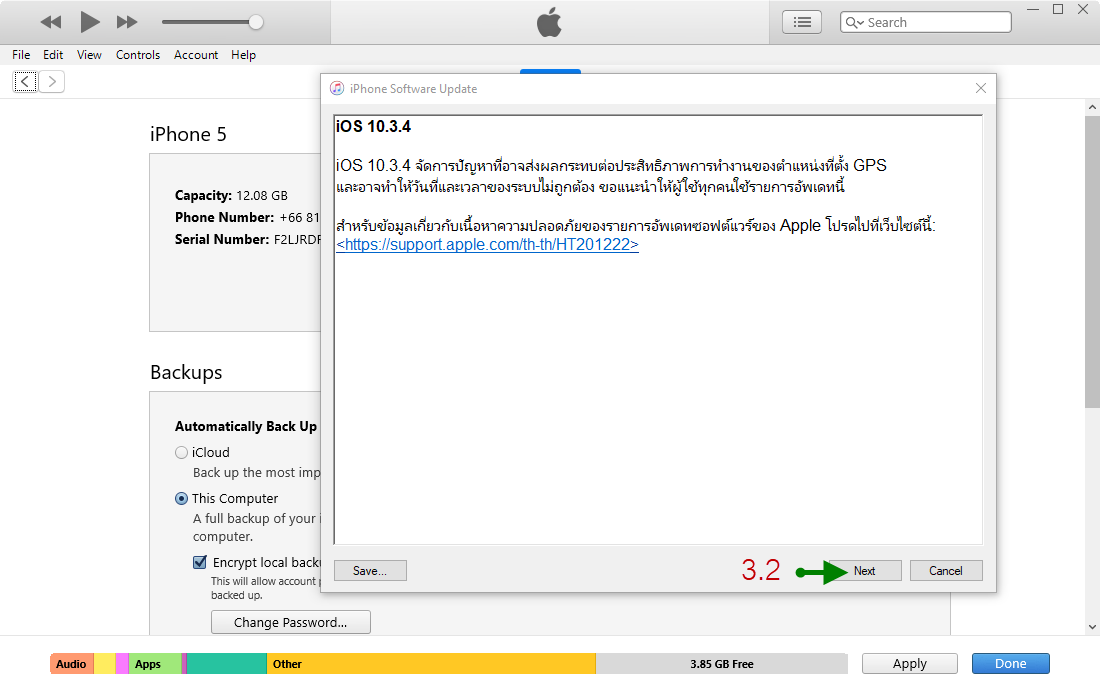Open the Edit menu

[53, 55]
